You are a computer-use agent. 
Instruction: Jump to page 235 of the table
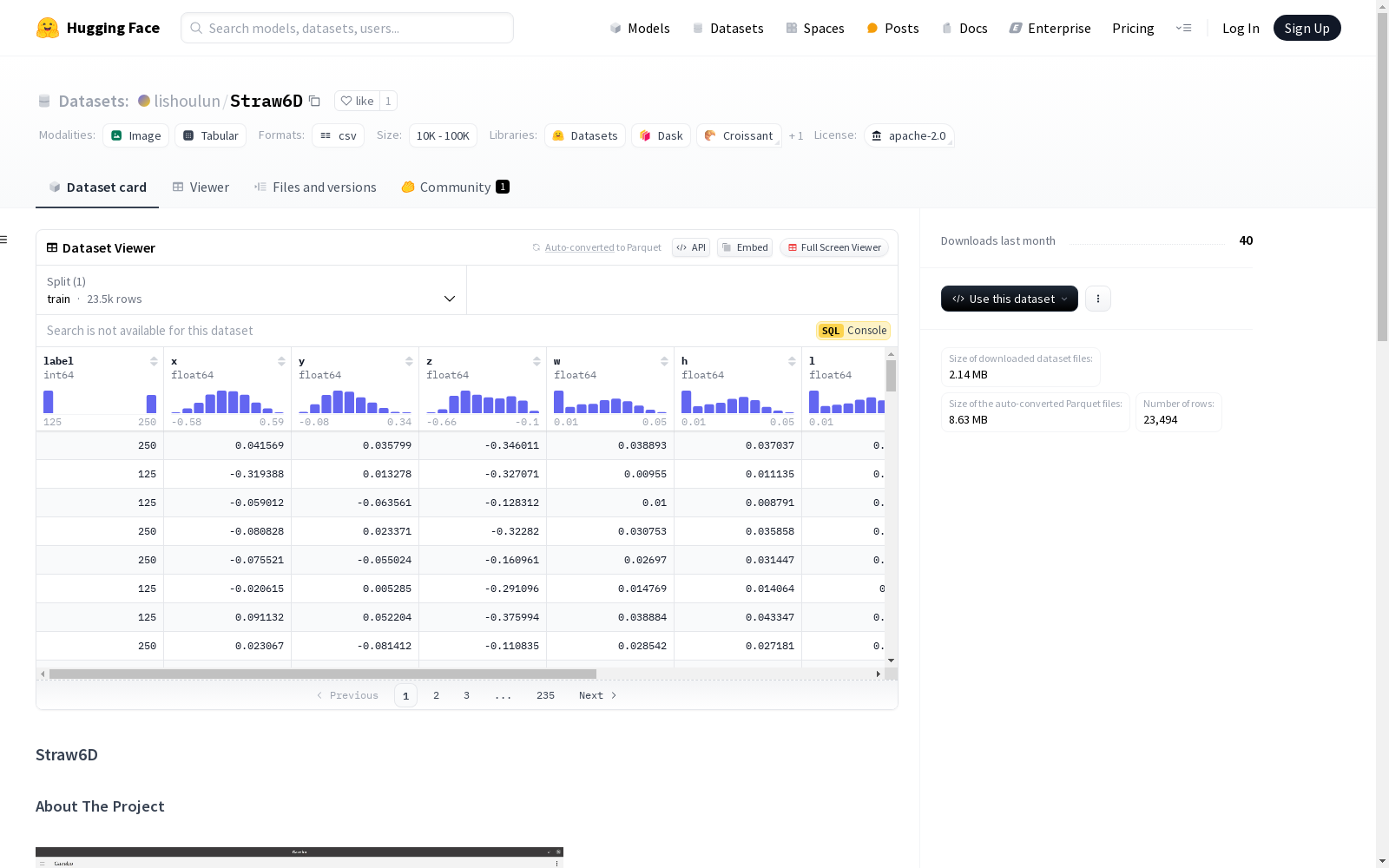pos(545,695)
